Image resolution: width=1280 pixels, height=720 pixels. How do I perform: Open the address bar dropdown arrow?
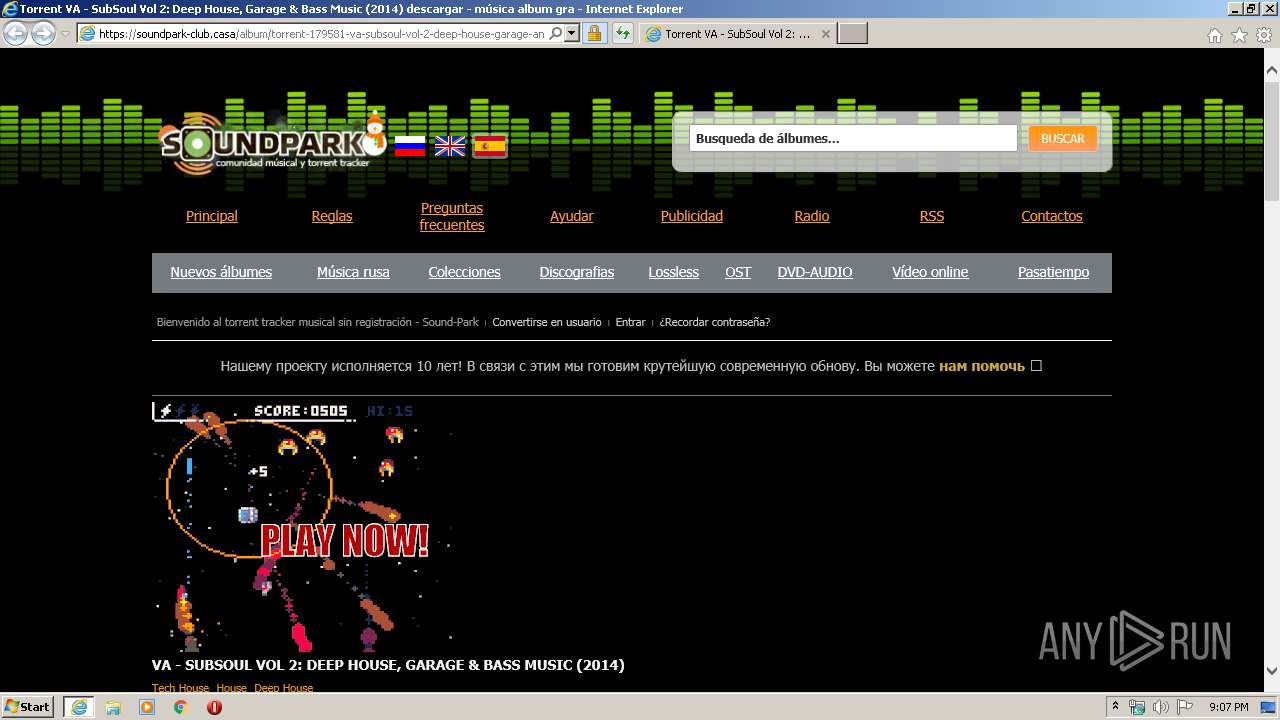[572, 34]
